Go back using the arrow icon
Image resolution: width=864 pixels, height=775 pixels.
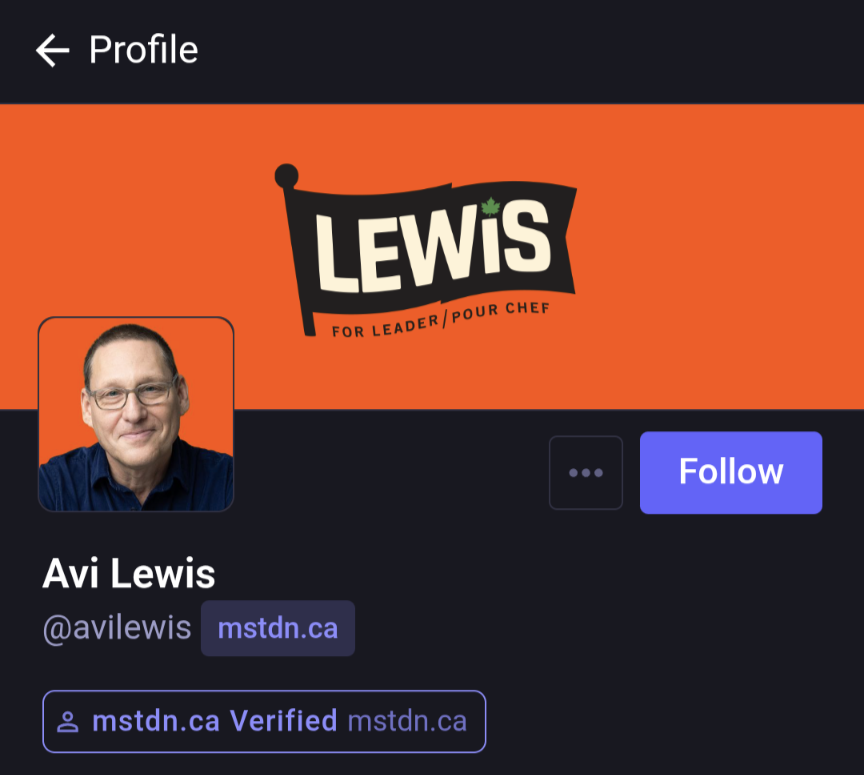coord(52,50)
